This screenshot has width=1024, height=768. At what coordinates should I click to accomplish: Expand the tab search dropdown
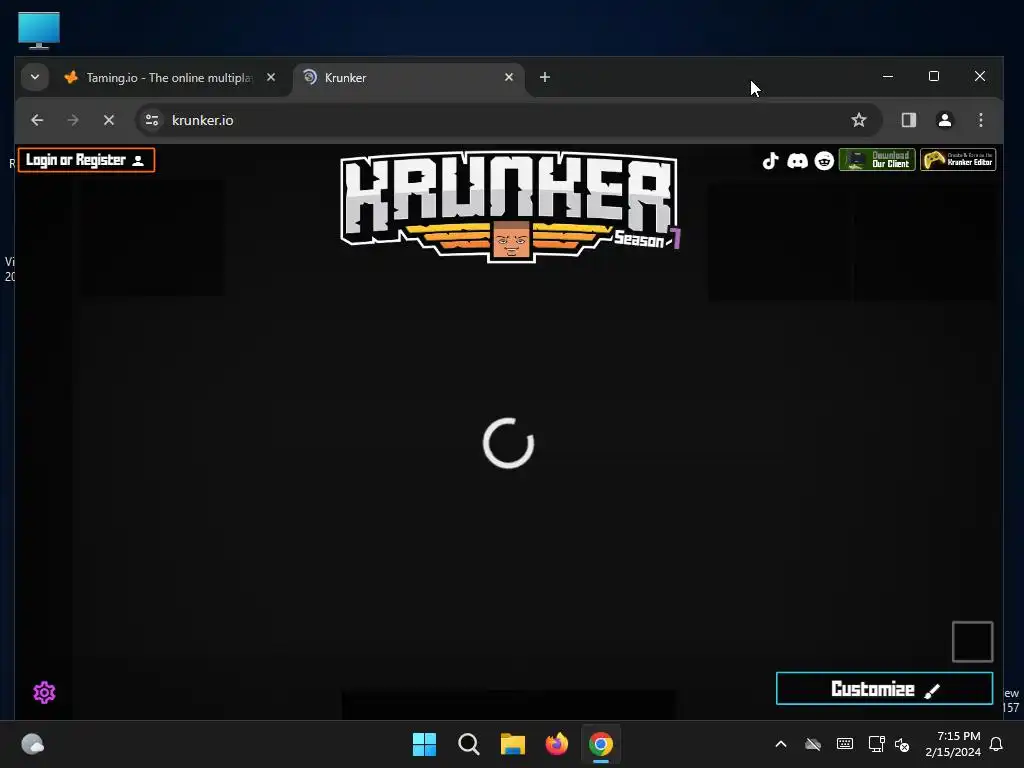pos(35,77)
